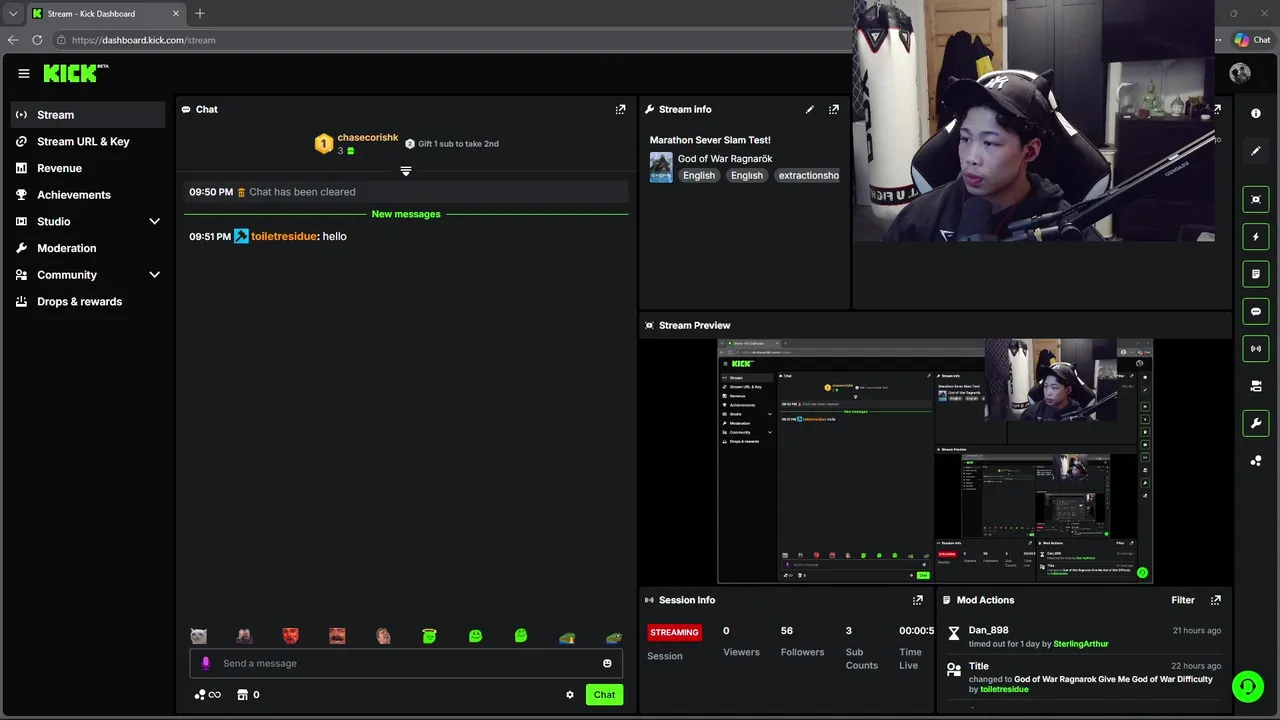Select the white cat emote
1280x720 pixels.
(x=199, y=636)
